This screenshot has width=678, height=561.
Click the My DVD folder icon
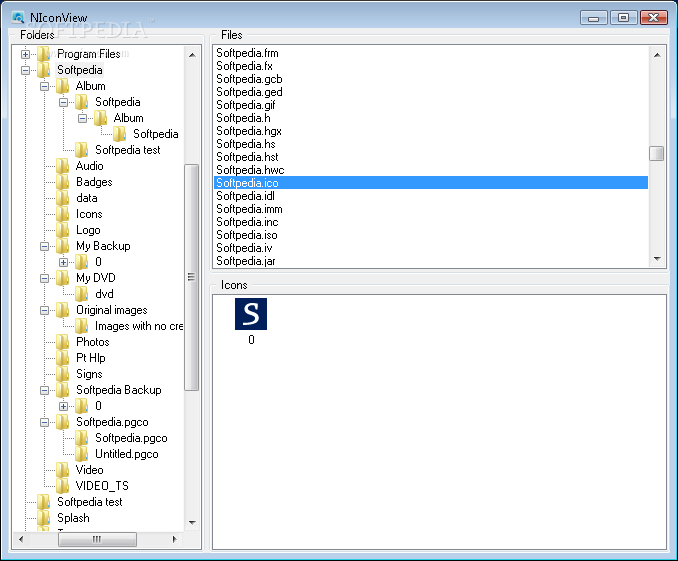click(x=63, y=278)
